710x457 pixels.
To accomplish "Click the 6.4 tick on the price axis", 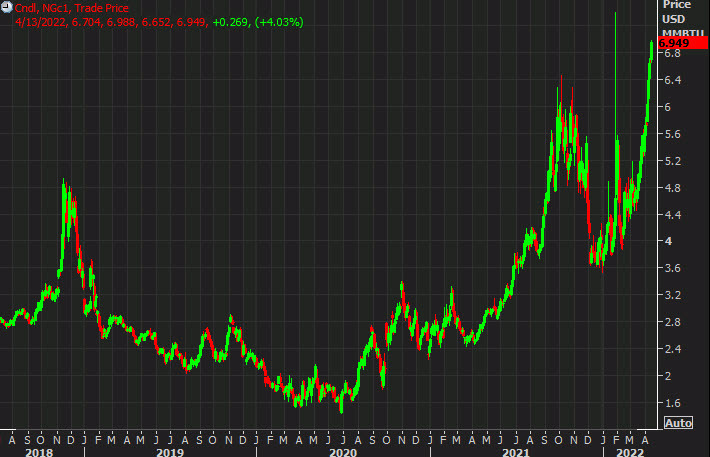I will tap(672, 80).
